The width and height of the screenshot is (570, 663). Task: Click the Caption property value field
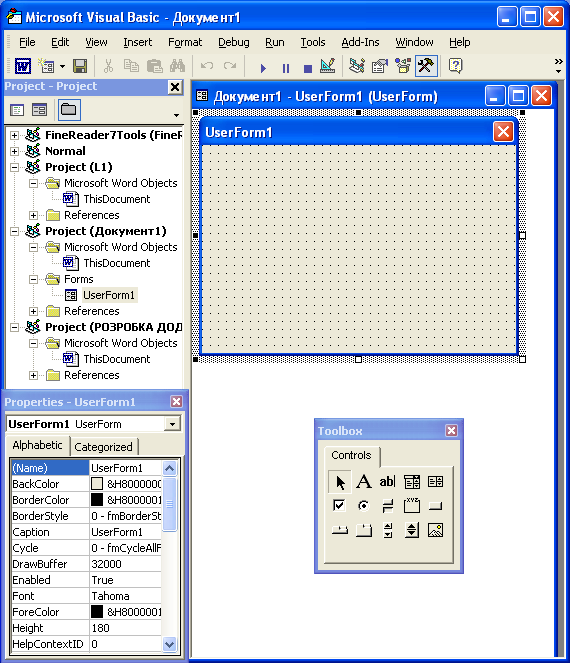coord(126,532)
